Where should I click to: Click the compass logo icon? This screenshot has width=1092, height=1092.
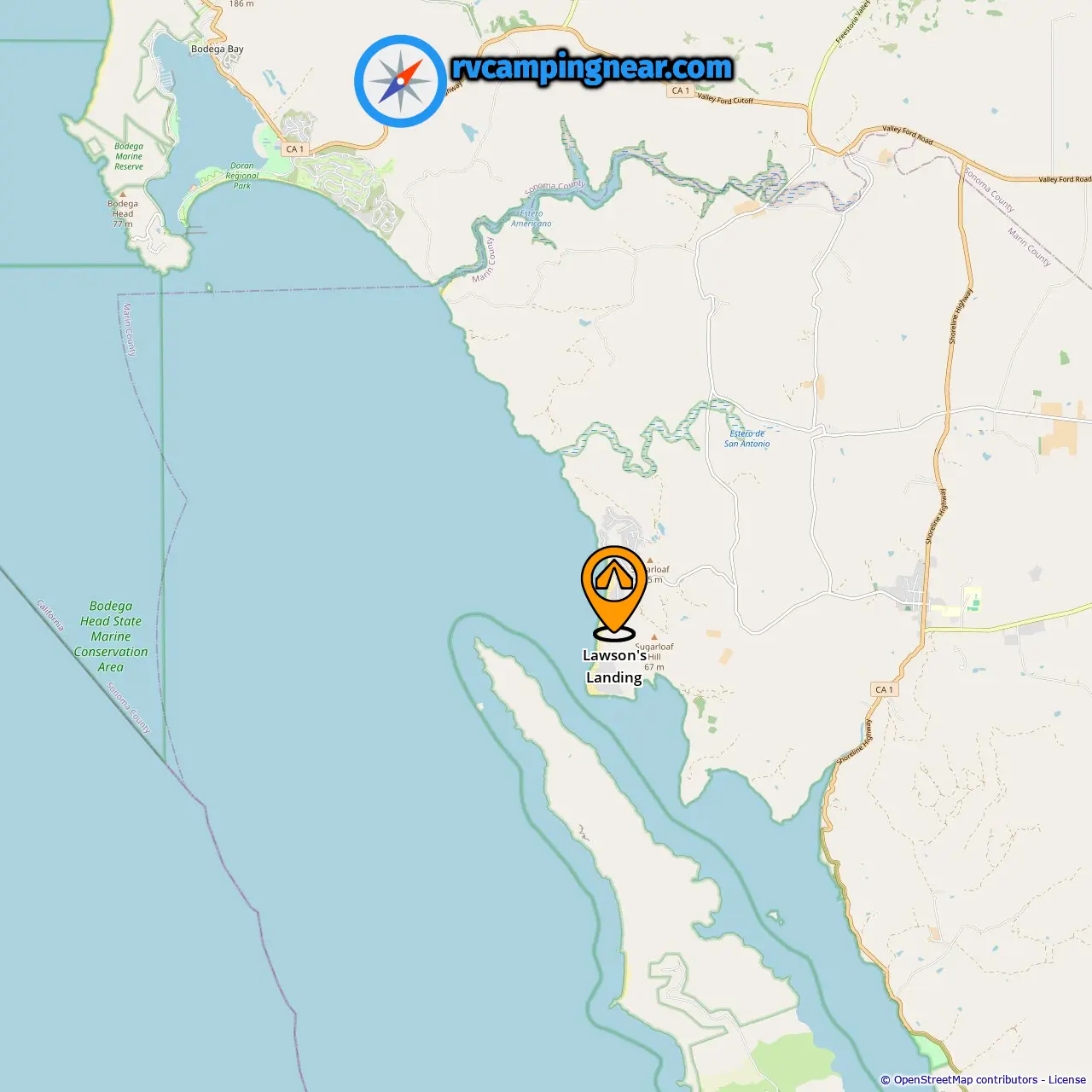pos(401,81)
